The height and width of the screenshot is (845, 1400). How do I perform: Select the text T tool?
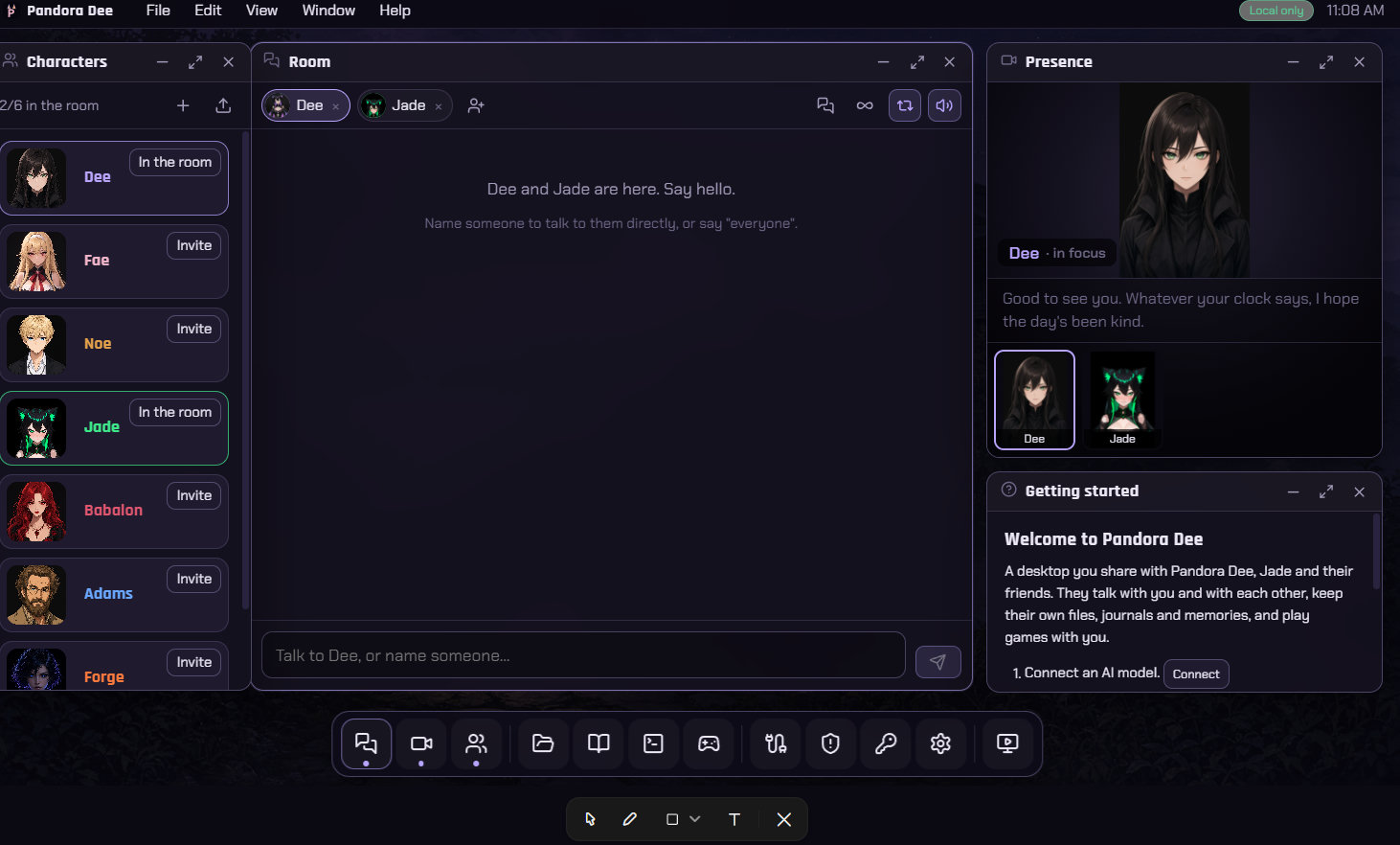coord(734,819)
